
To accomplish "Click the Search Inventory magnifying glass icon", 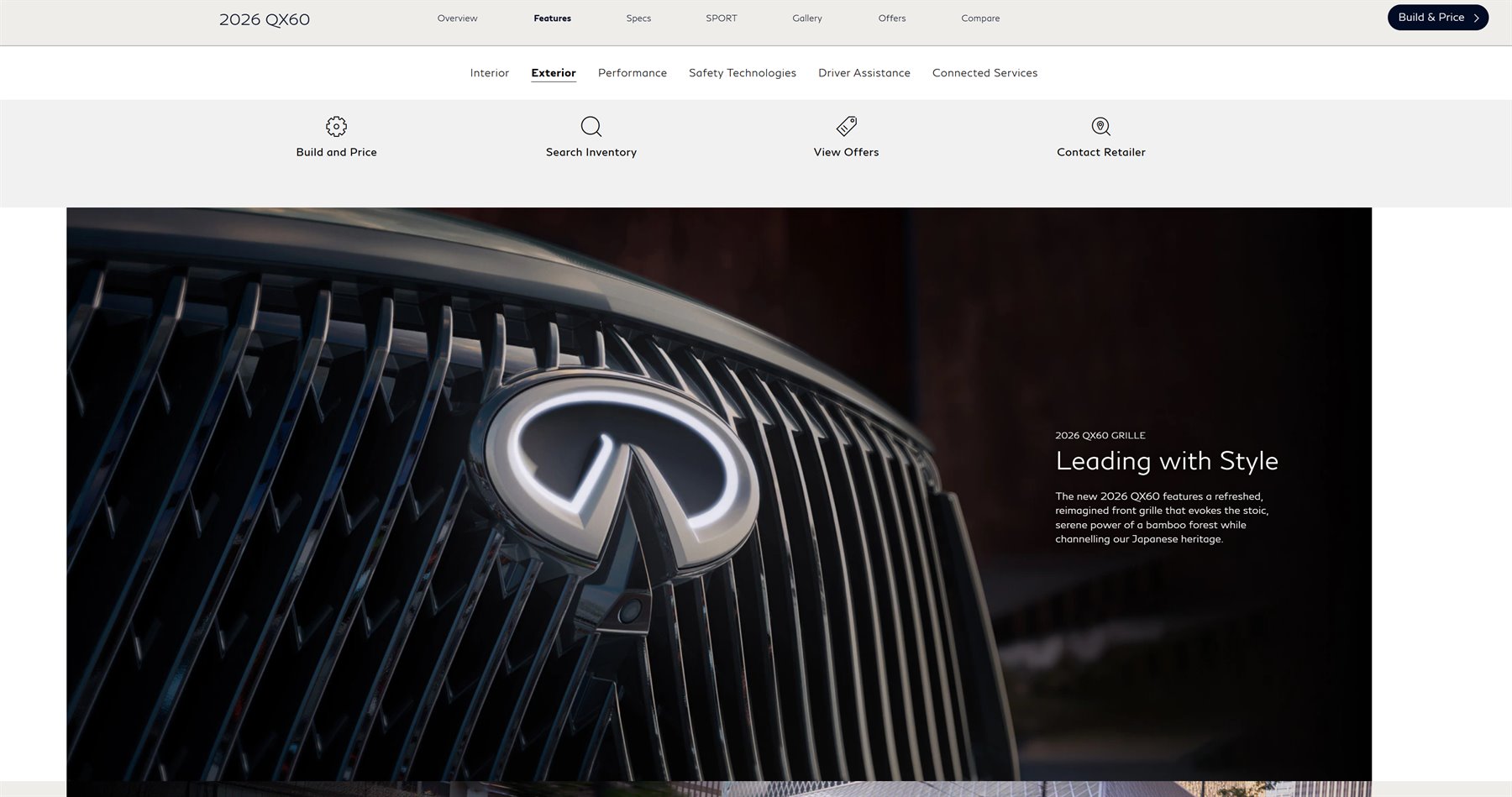I will pos(591,126).
